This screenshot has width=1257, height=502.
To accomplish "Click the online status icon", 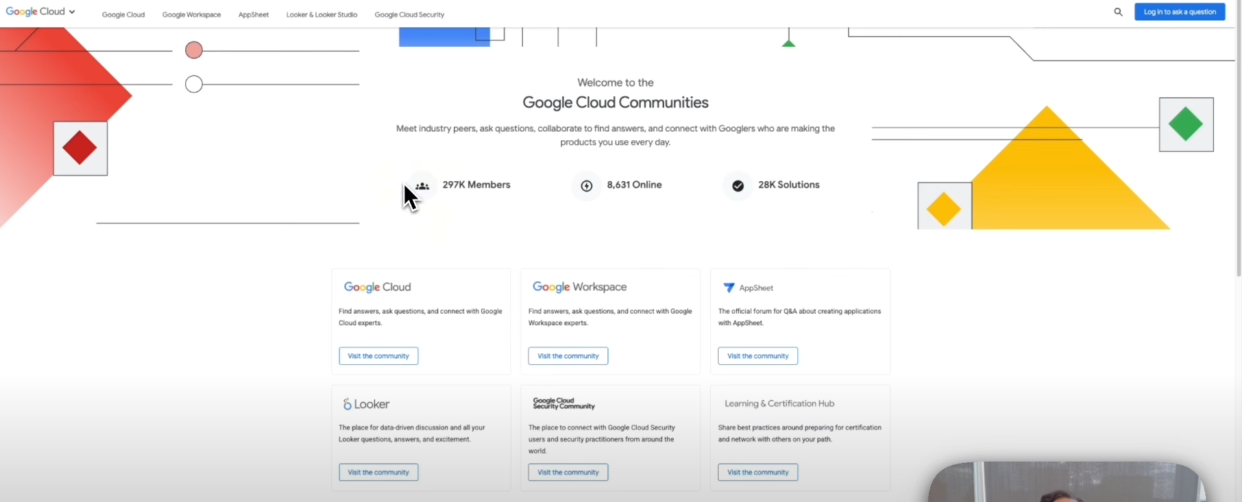I will coord(586,185).
